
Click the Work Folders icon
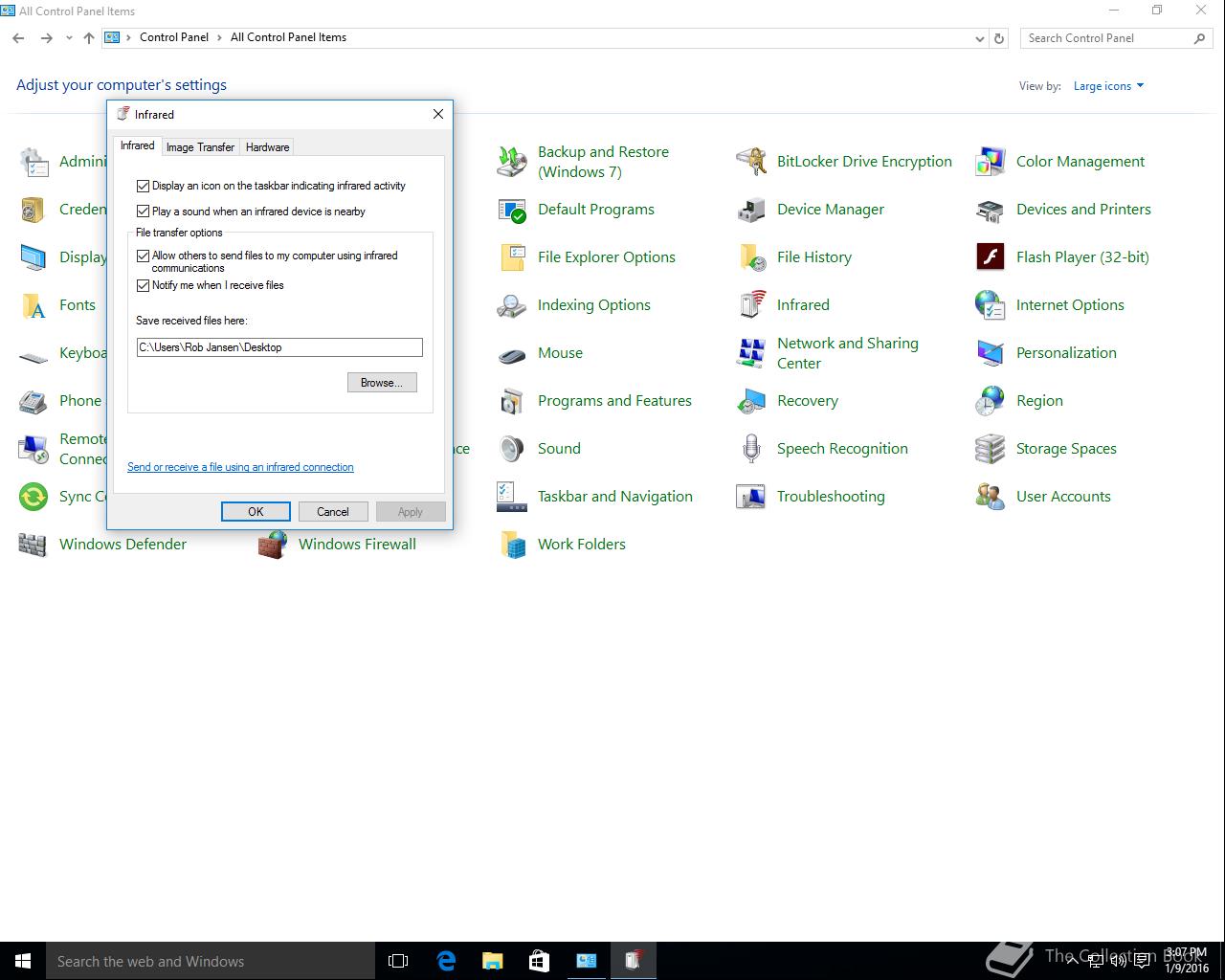click(x=512, y=545)
